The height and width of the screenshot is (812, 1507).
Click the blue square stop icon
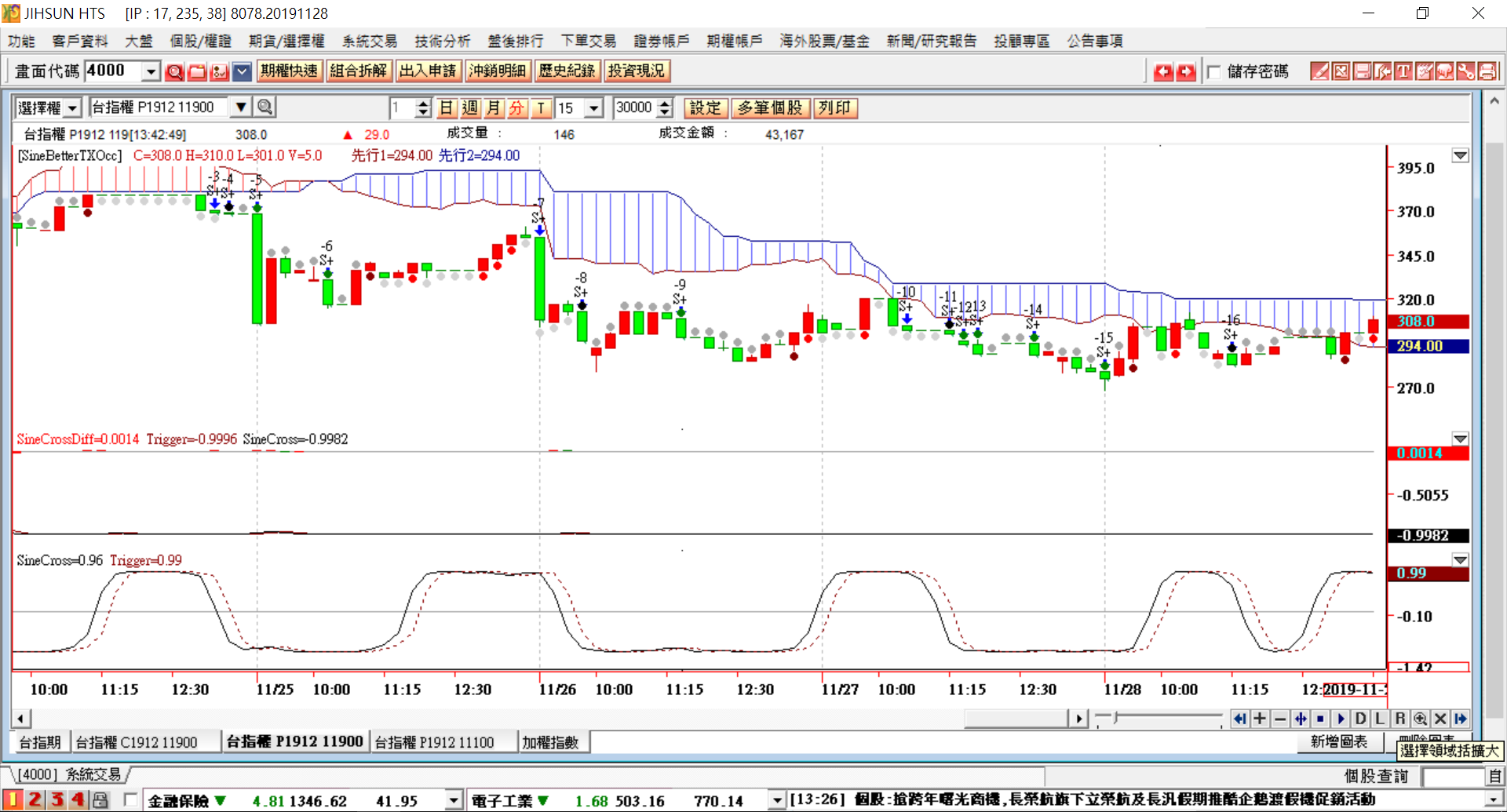[1320, 719]
